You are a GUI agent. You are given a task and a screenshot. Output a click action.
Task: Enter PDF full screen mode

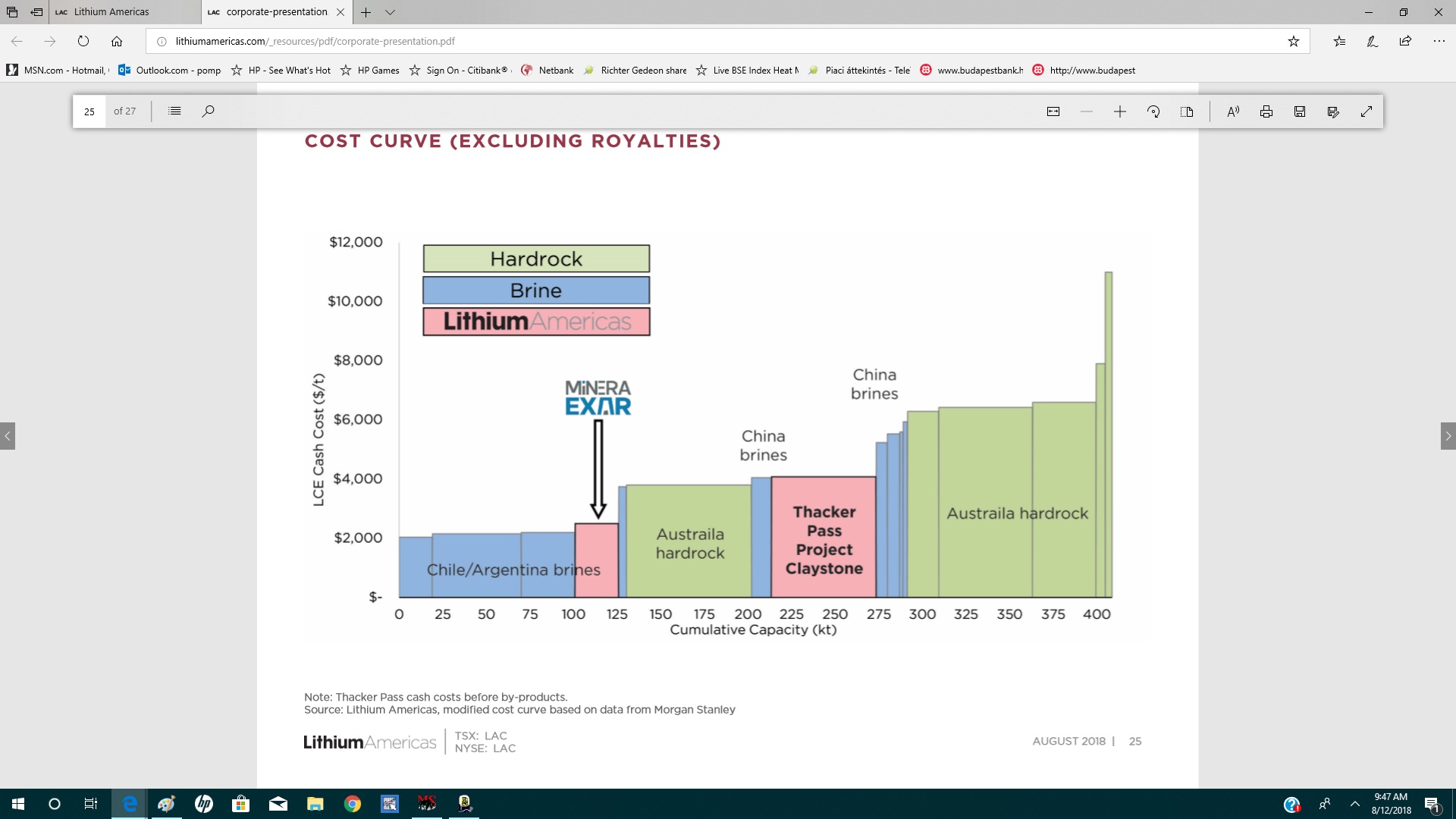[1367, 111]
